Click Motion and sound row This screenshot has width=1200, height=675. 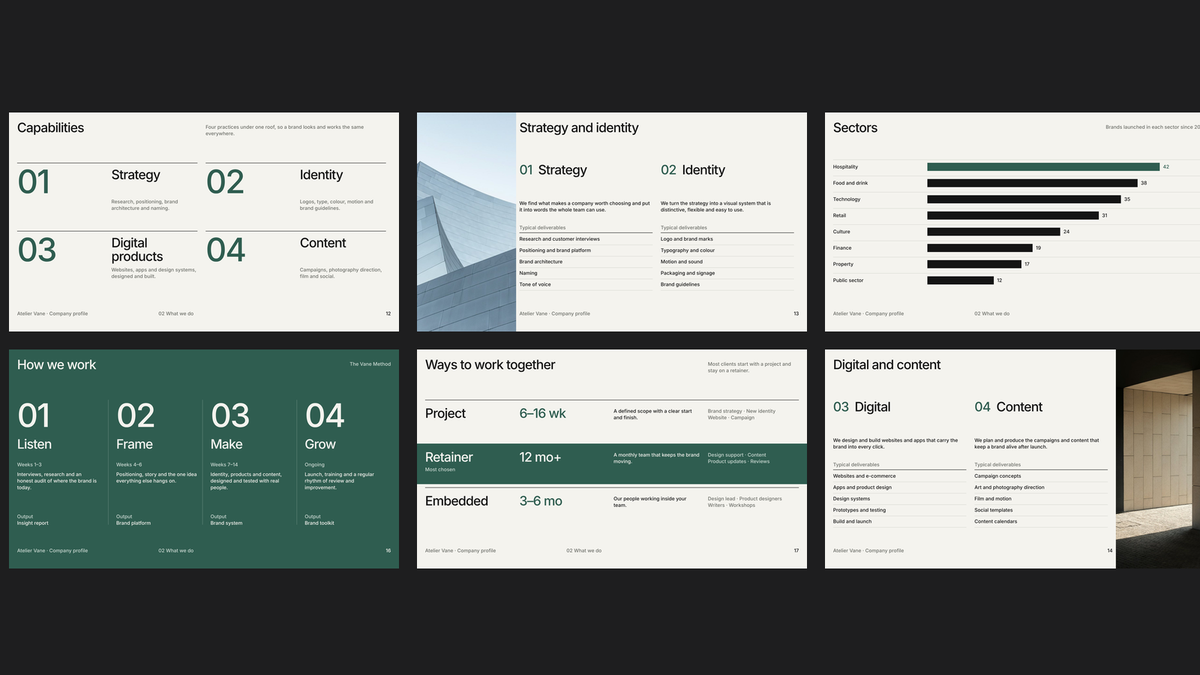pyautogui.click(x=727, y=262)
